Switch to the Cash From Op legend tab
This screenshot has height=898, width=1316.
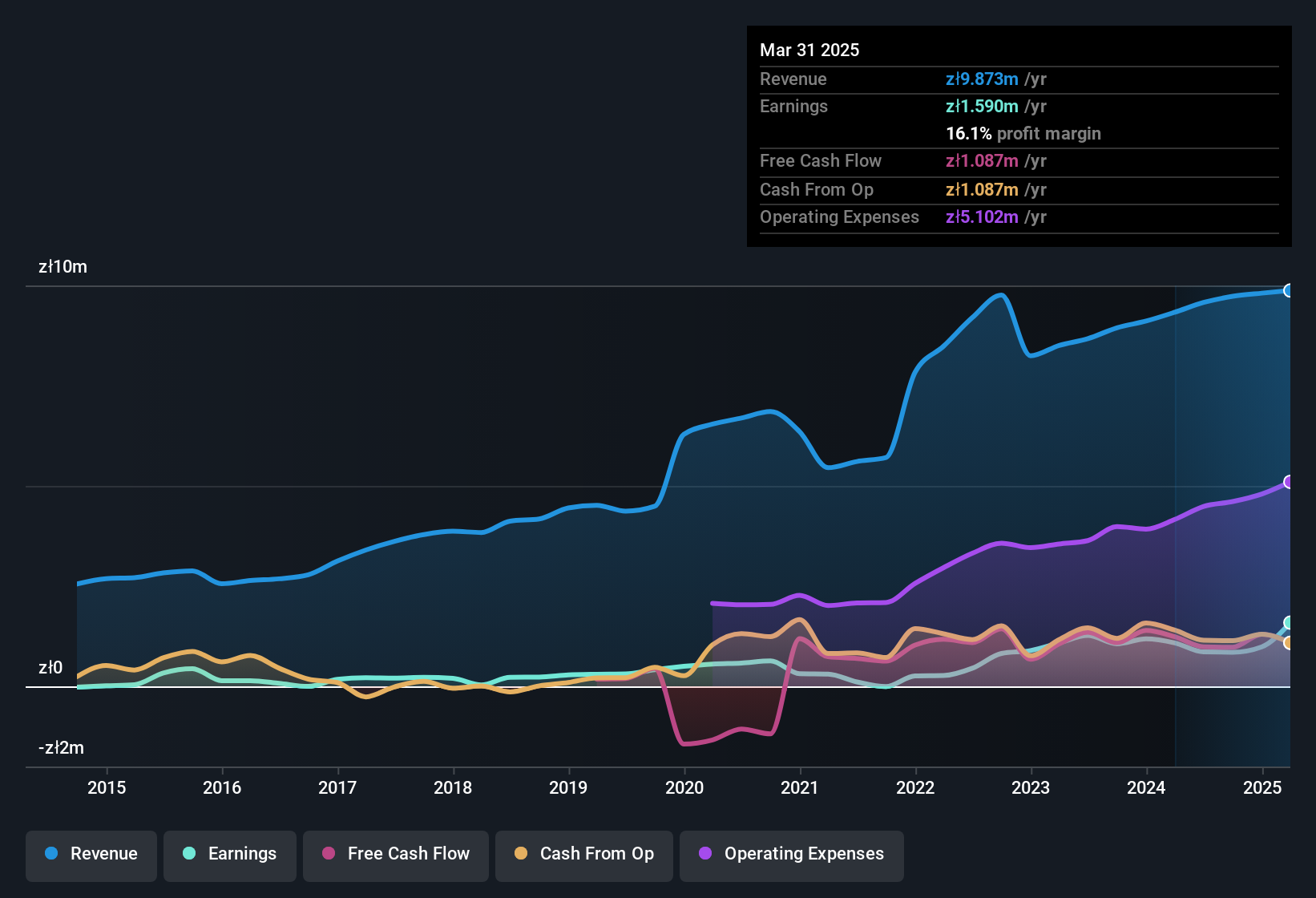pos(583,854)
